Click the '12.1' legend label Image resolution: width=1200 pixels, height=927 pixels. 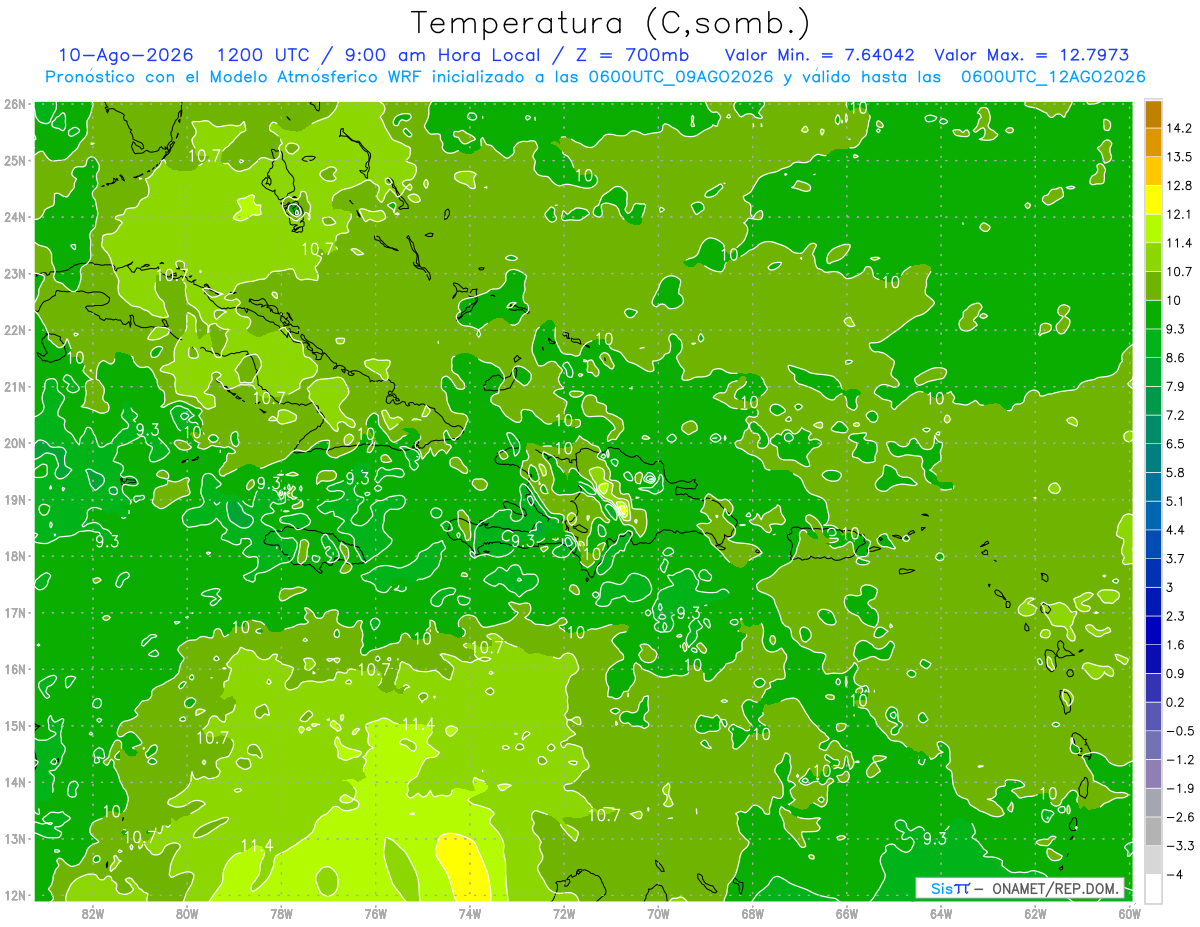click(x=1181, y=214)
